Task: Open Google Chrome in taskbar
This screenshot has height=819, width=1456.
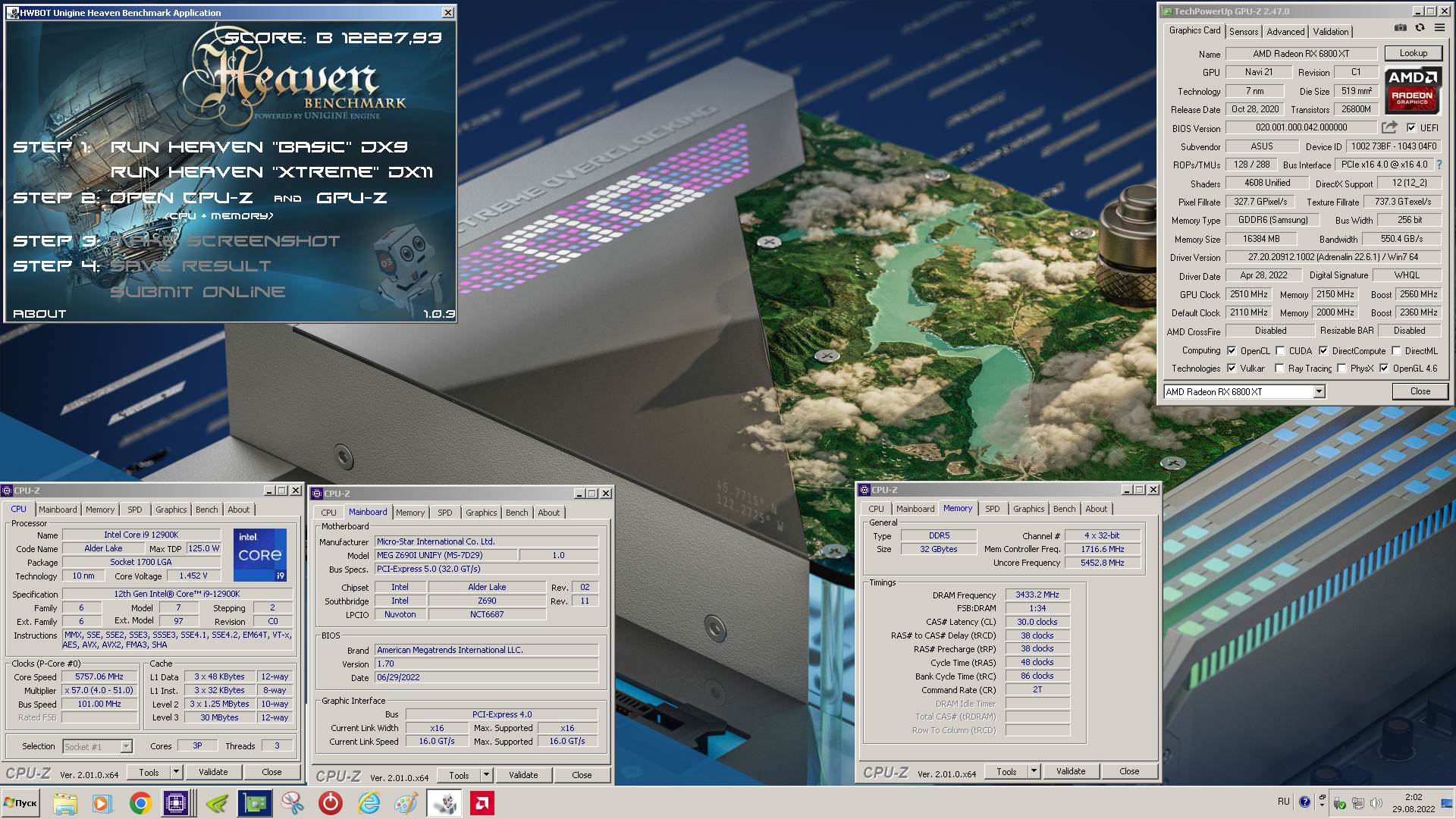Action: point(140,803)
